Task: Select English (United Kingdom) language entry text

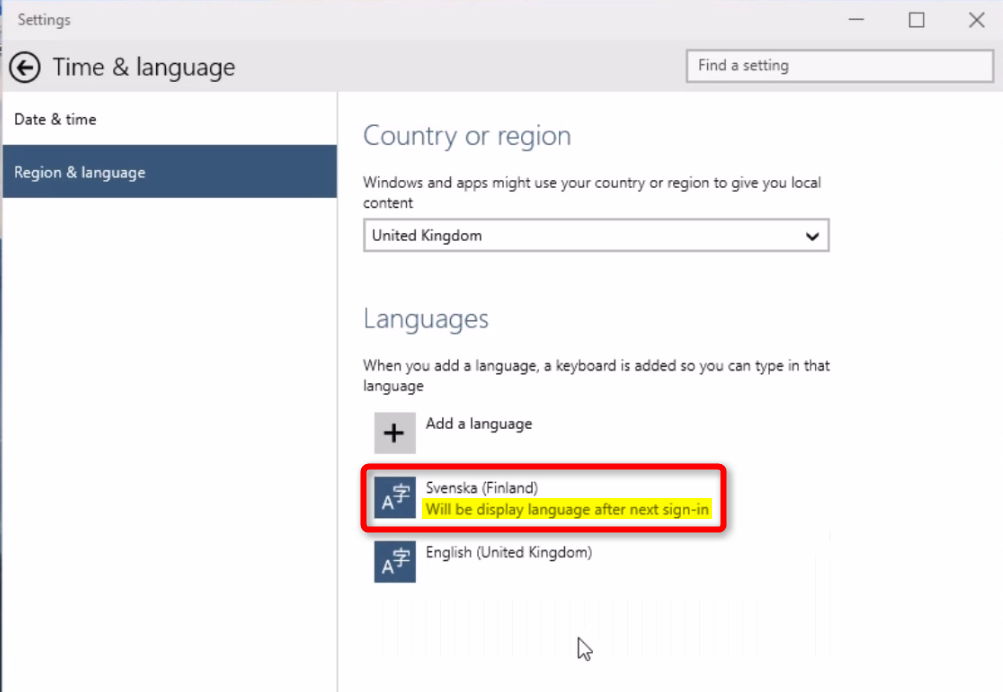Action: point(509,552)
